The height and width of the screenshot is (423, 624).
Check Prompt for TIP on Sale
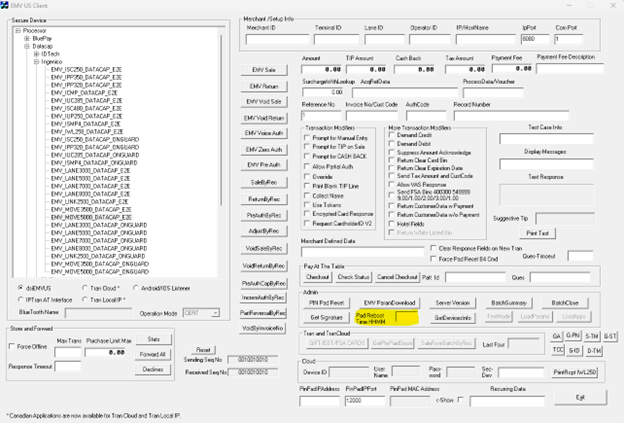[x=307, y=147]
